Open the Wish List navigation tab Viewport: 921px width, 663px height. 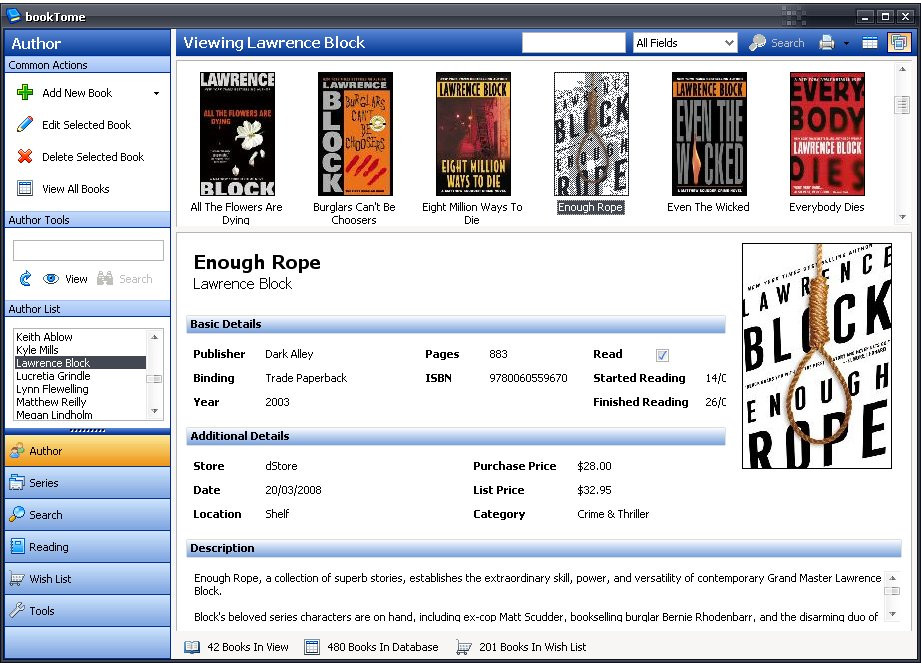pos(88,578)
